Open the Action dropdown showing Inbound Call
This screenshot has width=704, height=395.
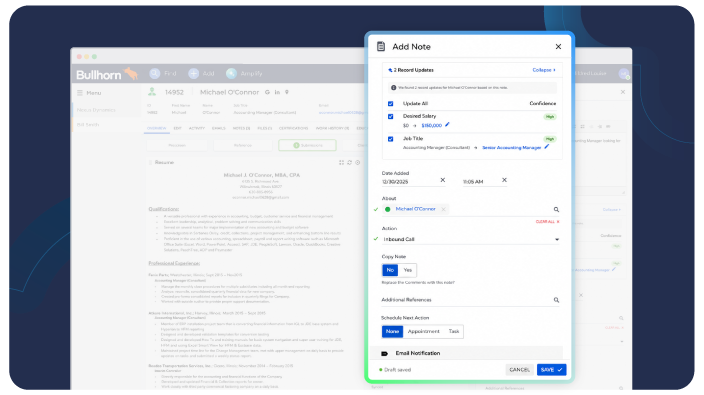point(471,239)
